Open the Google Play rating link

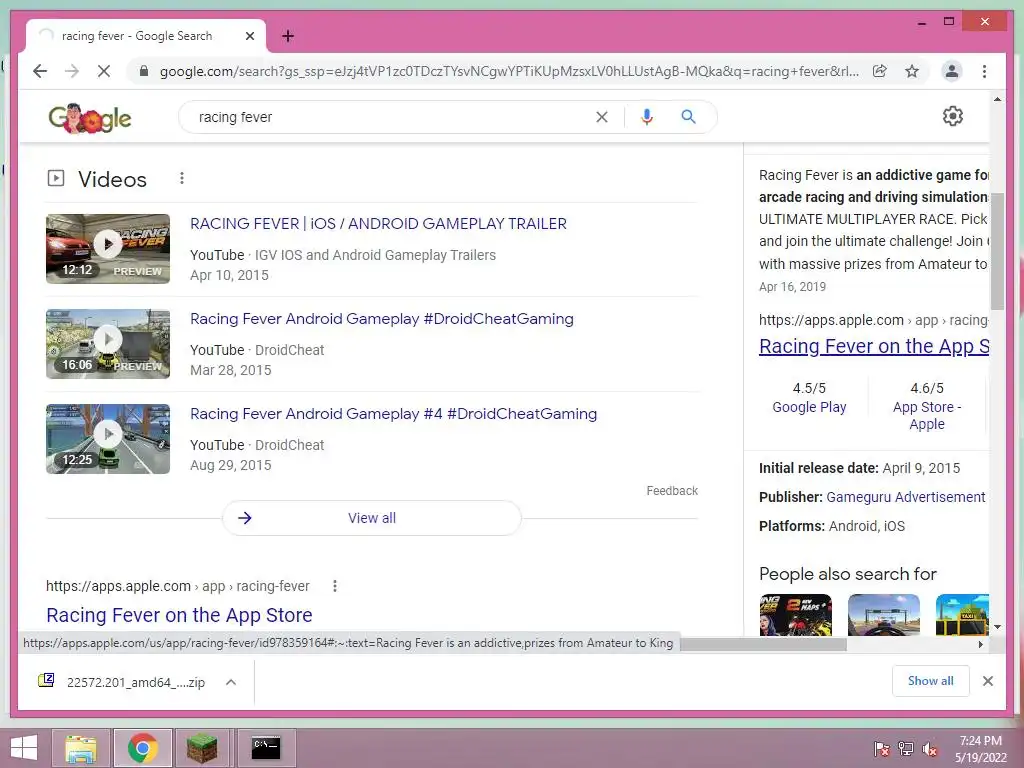click(809, 407)
